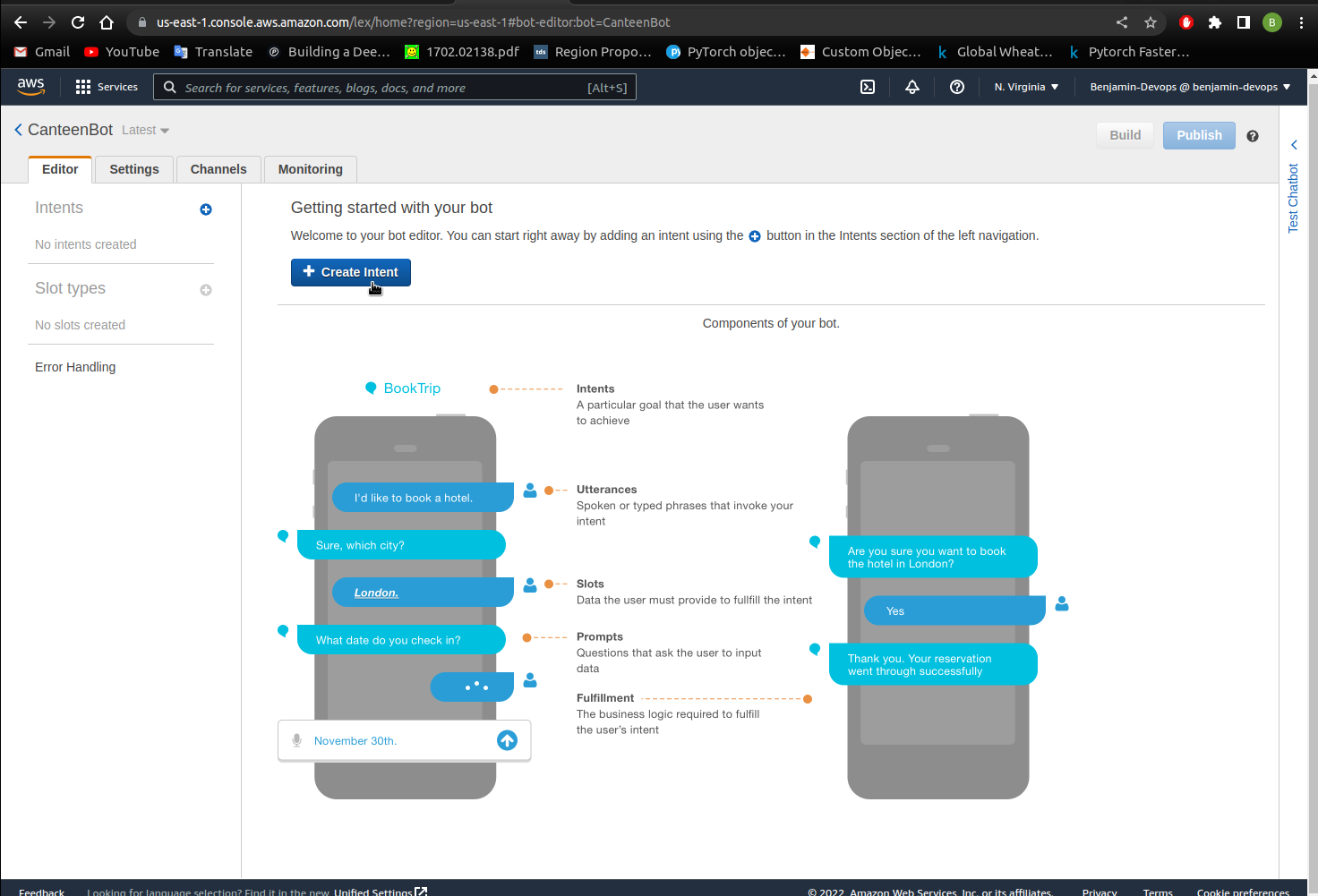Click the Create Intent button
Screen dimensions: 1318x896
pyautogui.click(x=351, y=272)
